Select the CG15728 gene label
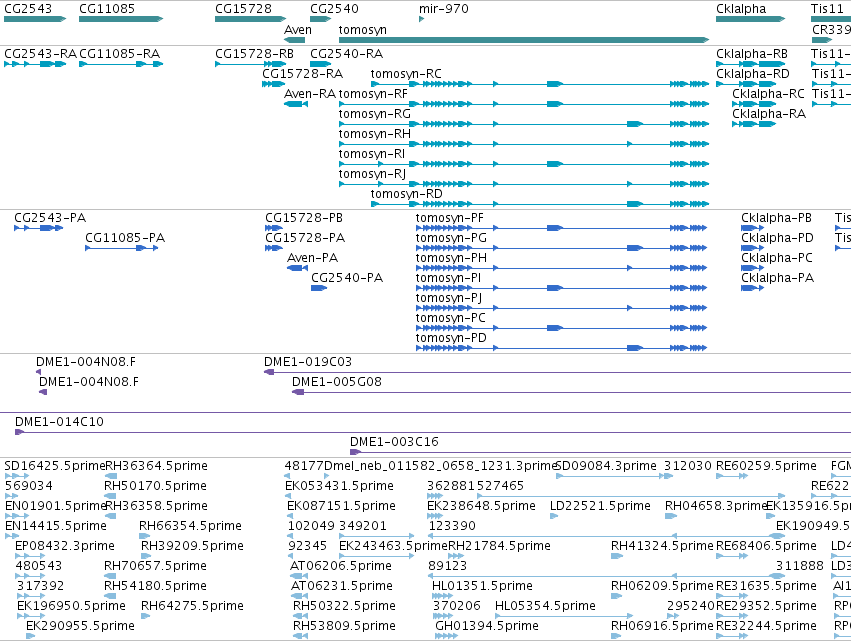851x641 pixels. coord(243,9)
